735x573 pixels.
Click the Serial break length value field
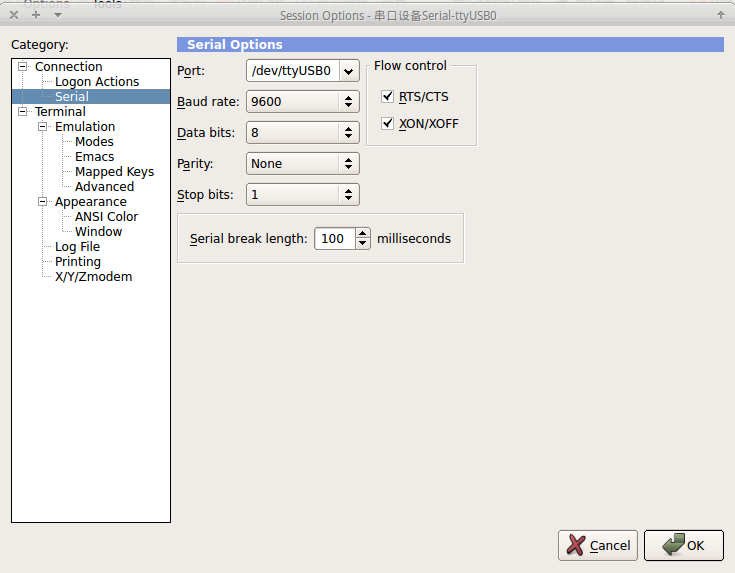(x=335, y=239)
